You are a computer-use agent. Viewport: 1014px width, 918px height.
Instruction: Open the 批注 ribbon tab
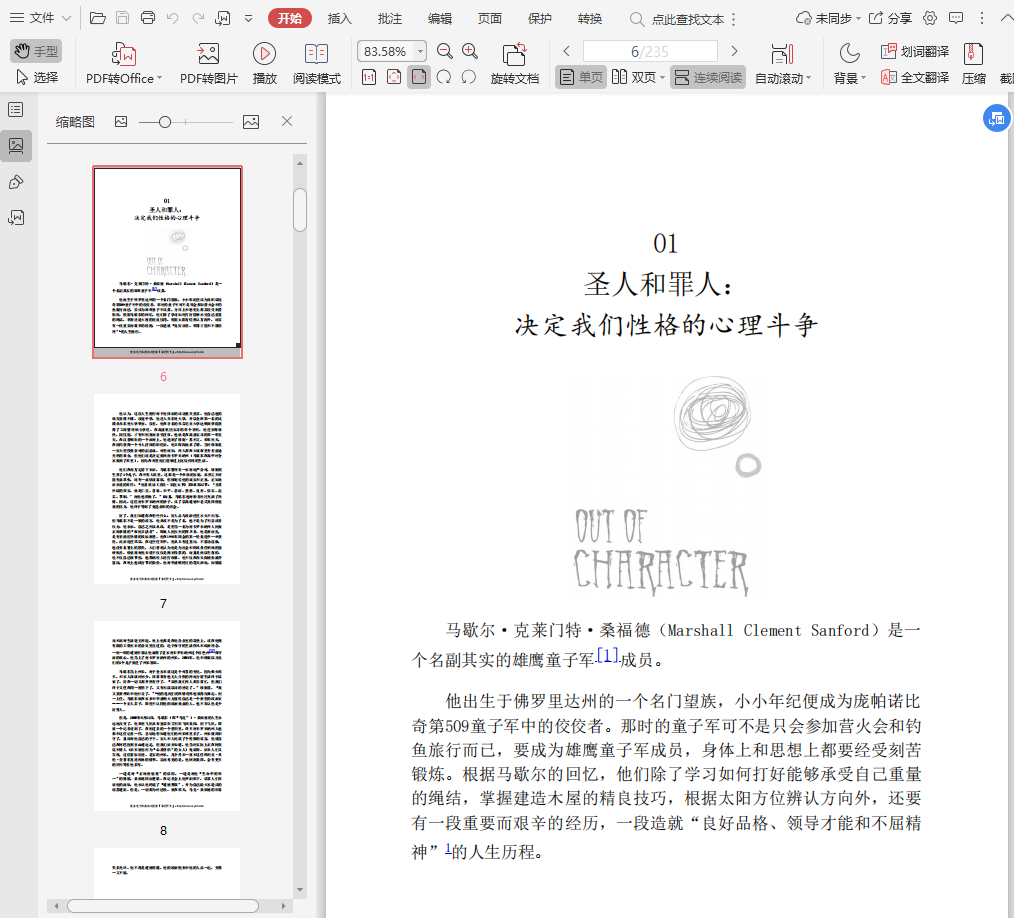tap(390, 19)
